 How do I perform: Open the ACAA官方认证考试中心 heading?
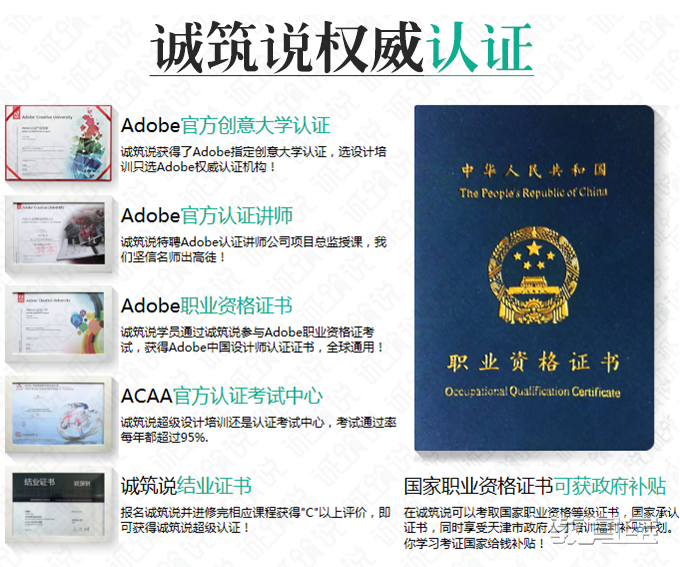point(222,396)
